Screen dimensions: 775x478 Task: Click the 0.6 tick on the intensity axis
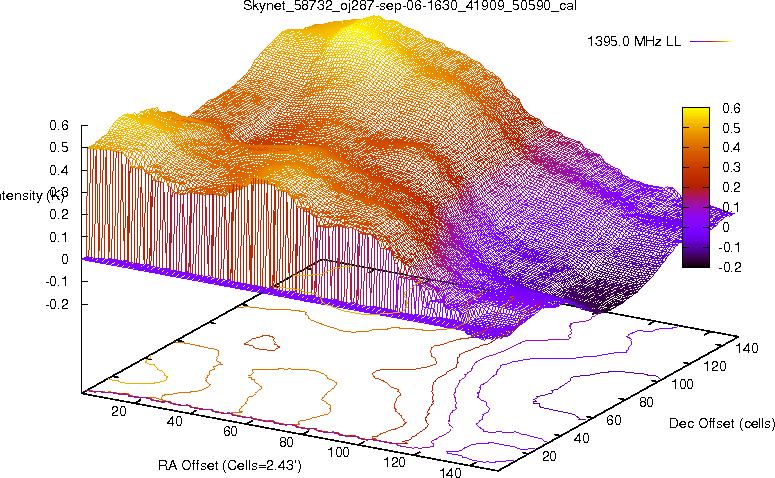point(59,125)
